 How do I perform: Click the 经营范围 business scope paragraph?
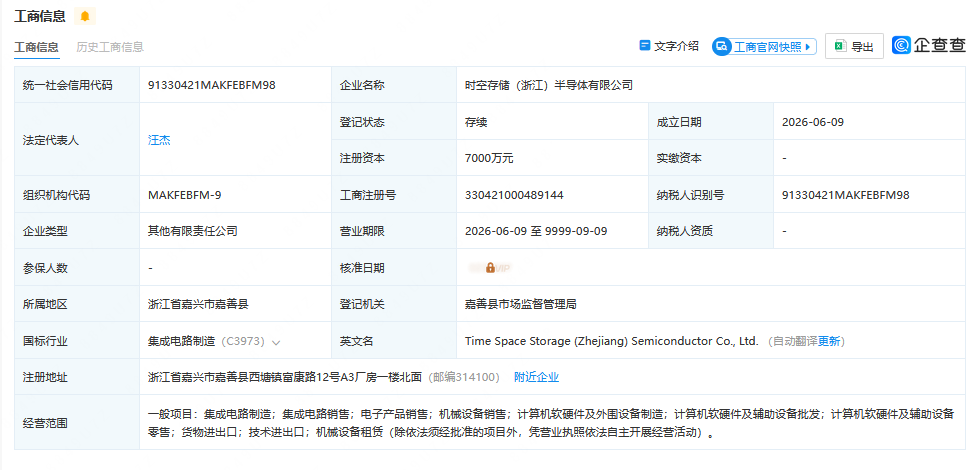point(551,423)
